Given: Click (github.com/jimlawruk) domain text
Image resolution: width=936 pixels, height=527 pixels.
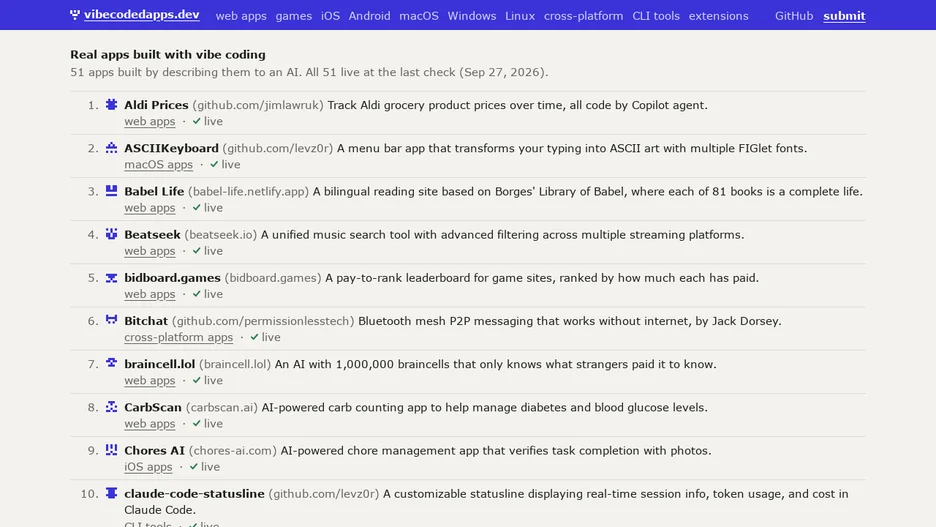Looking at the screenshot, I should [258, 105].
